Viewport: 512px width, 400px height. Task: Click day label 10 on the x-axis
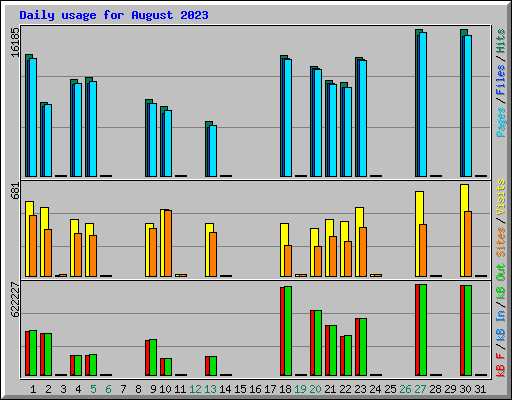tap(165, 389)
